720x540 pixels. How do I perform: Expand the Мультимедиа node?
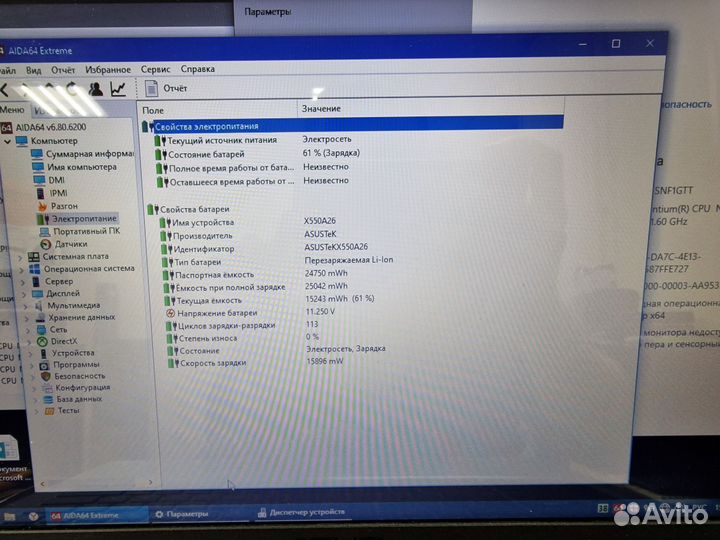coord(26,306)
